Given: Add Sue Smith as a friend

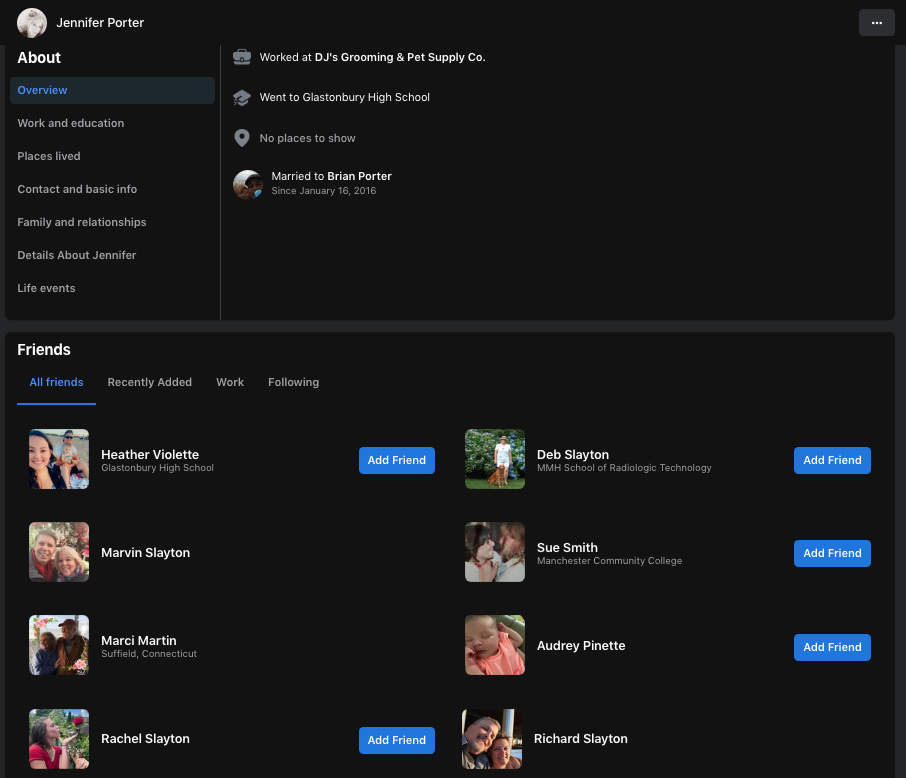Looking at the screenshot, I should click(832, 553).
